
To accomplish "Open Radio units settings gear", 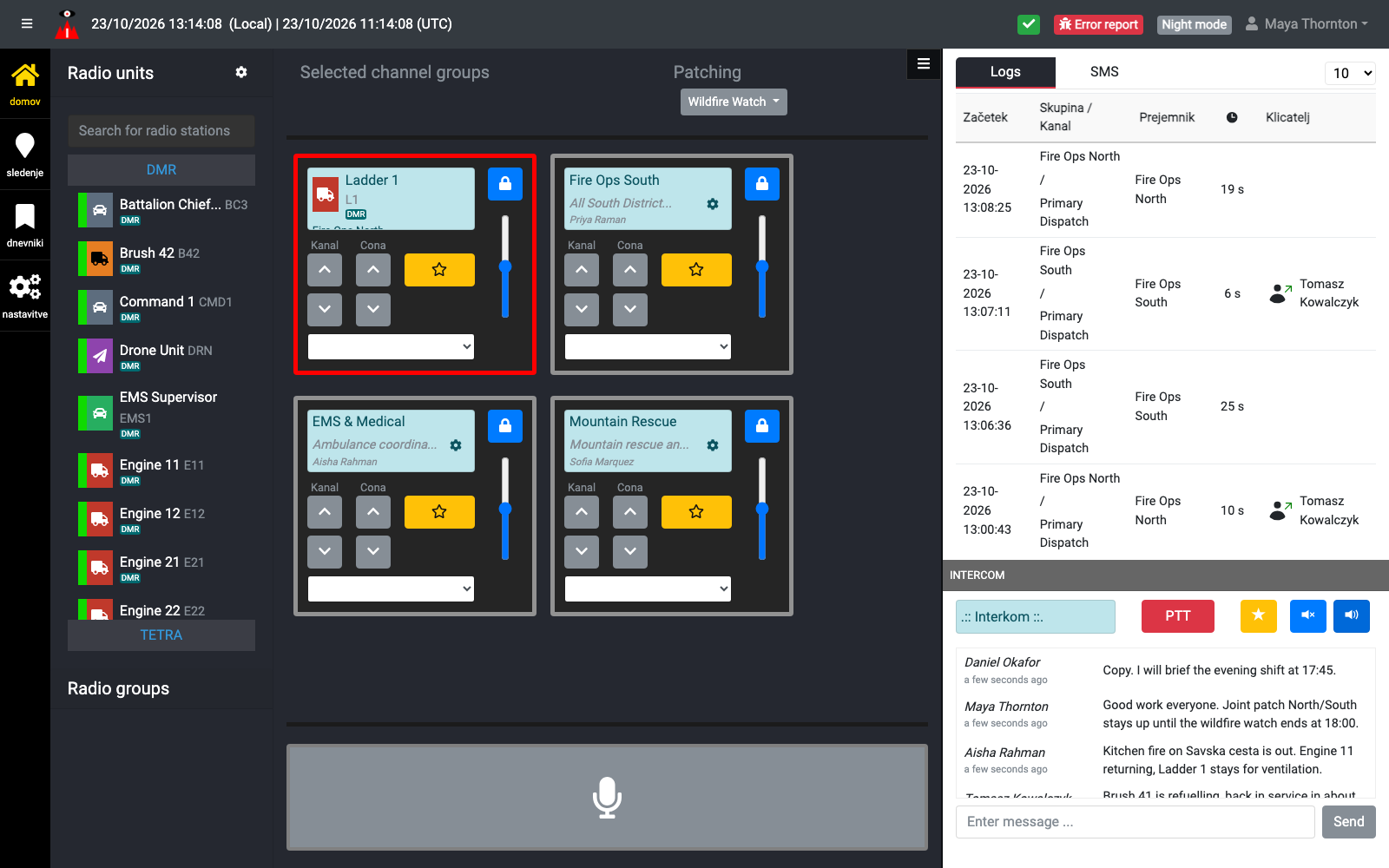I will [241, 73].
